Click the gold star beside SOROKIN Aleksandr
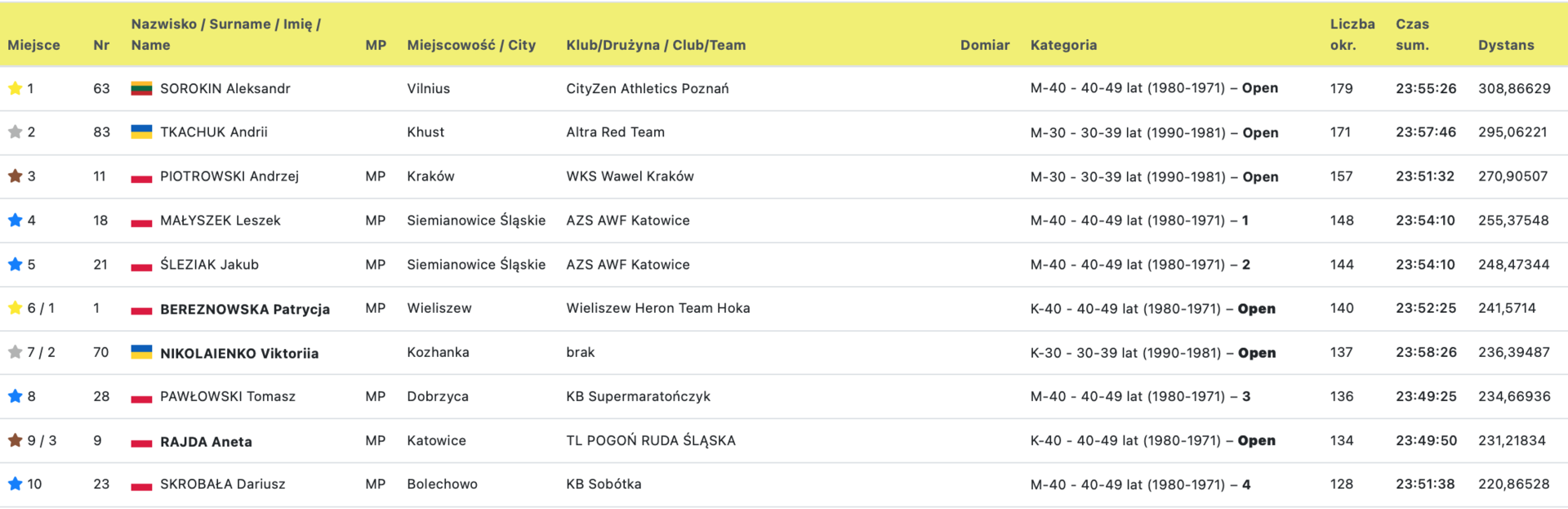The width and height of the screenshot is (1568, 509). pyautogui.click(x=15, y=88)
